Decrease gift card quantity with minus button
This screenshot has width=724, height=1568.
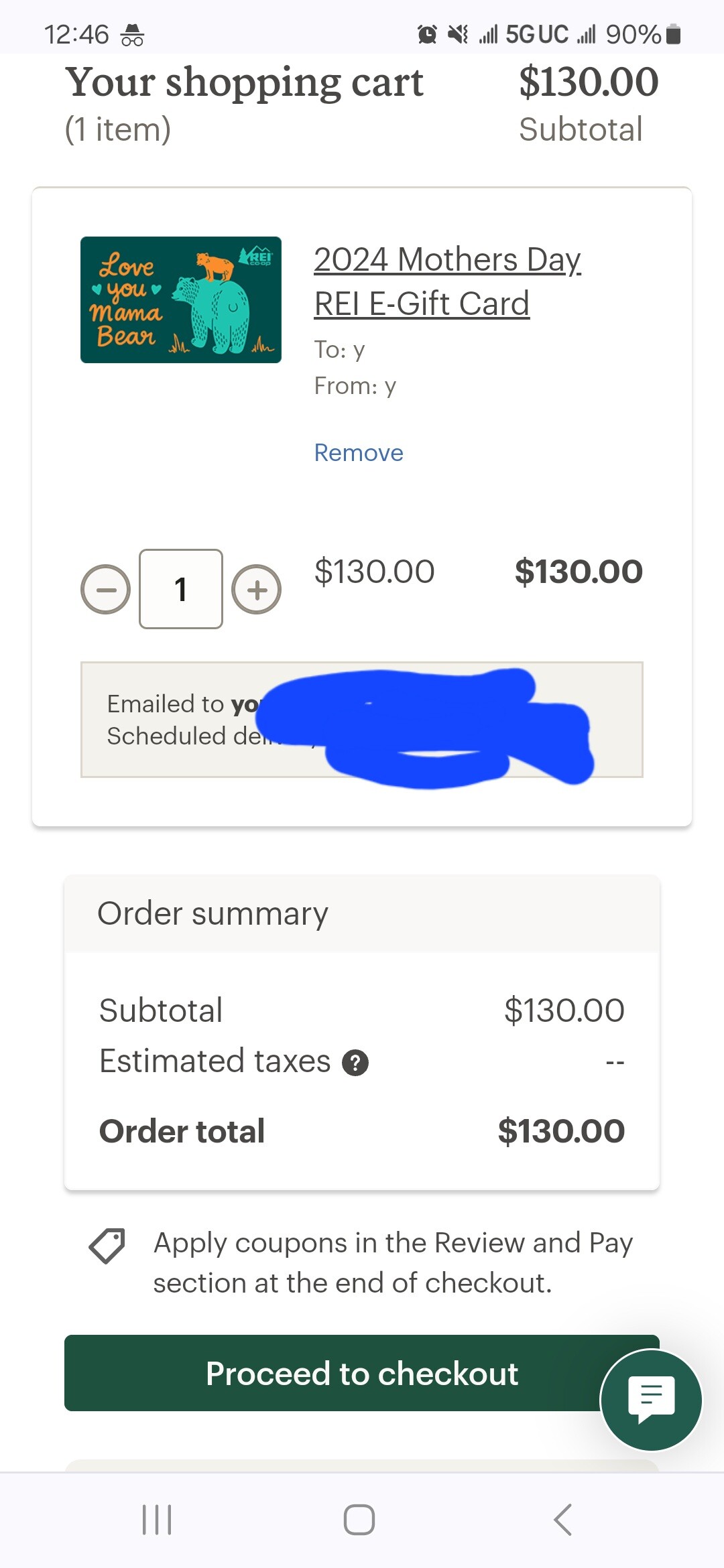pos(105,590)
